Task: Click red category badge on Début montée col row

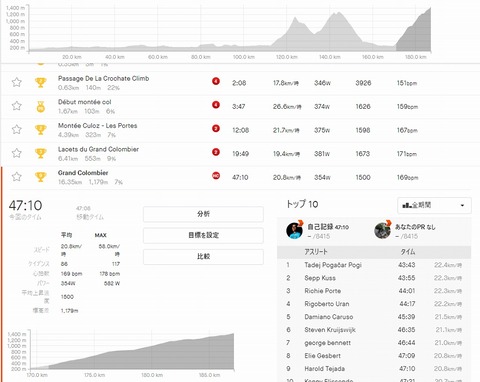Action: [216, 105]
